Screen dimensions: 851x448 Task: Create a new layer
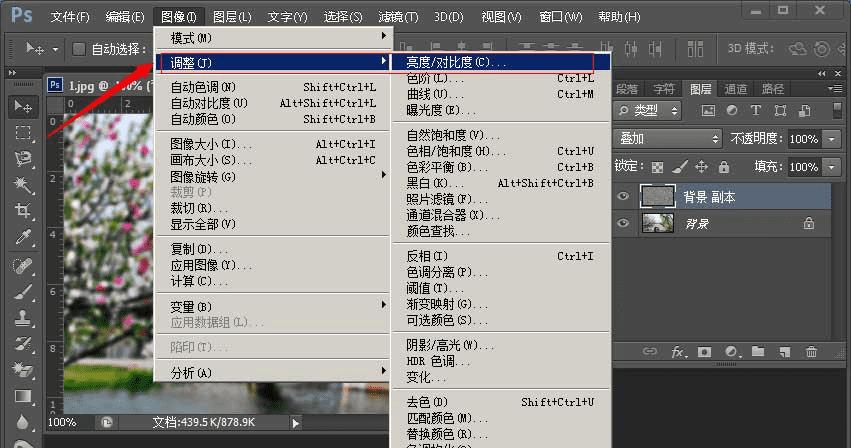pyautogui.click(x=785, y=352)
